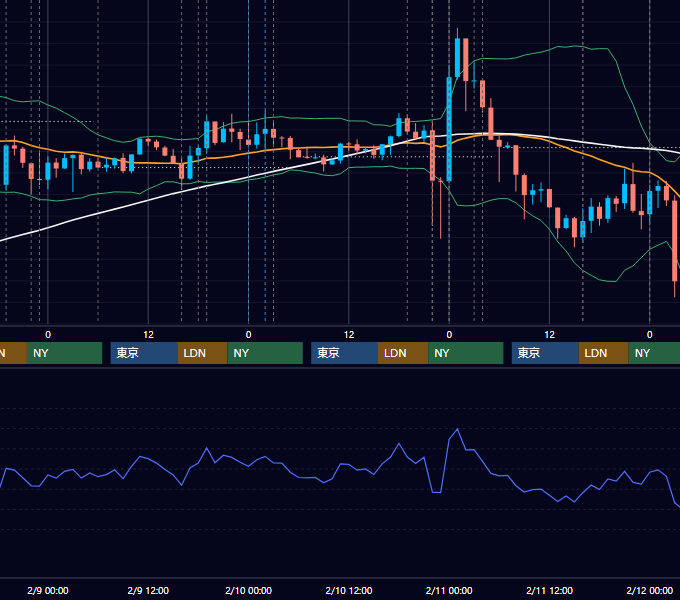Select the NY session block spanning 2/9 00:00
The height and width of the screenshot is (600, 680).
click(64, 353)
